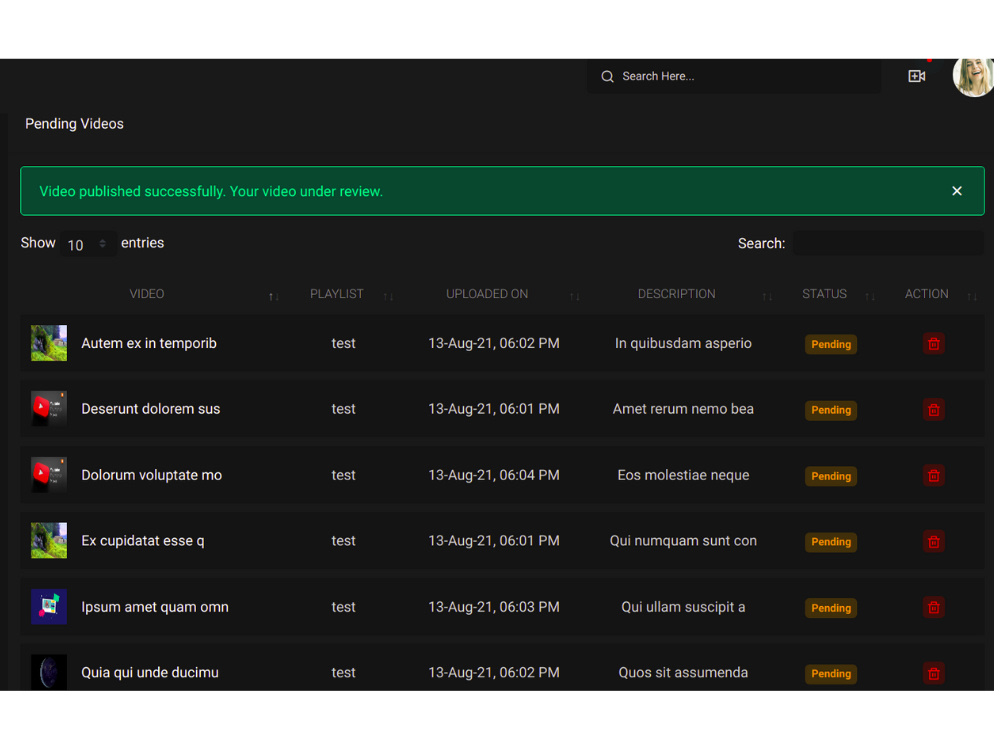Click the table Search input field
The image size is (1000, 750).
pyautogui.click(x=888, y=243)
